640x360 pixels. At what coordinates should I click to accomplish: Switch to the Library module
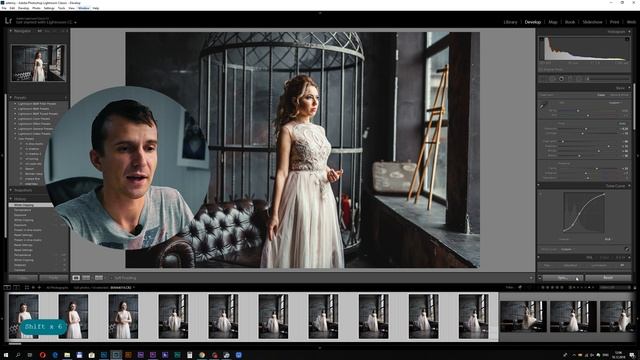coord(510,22)
